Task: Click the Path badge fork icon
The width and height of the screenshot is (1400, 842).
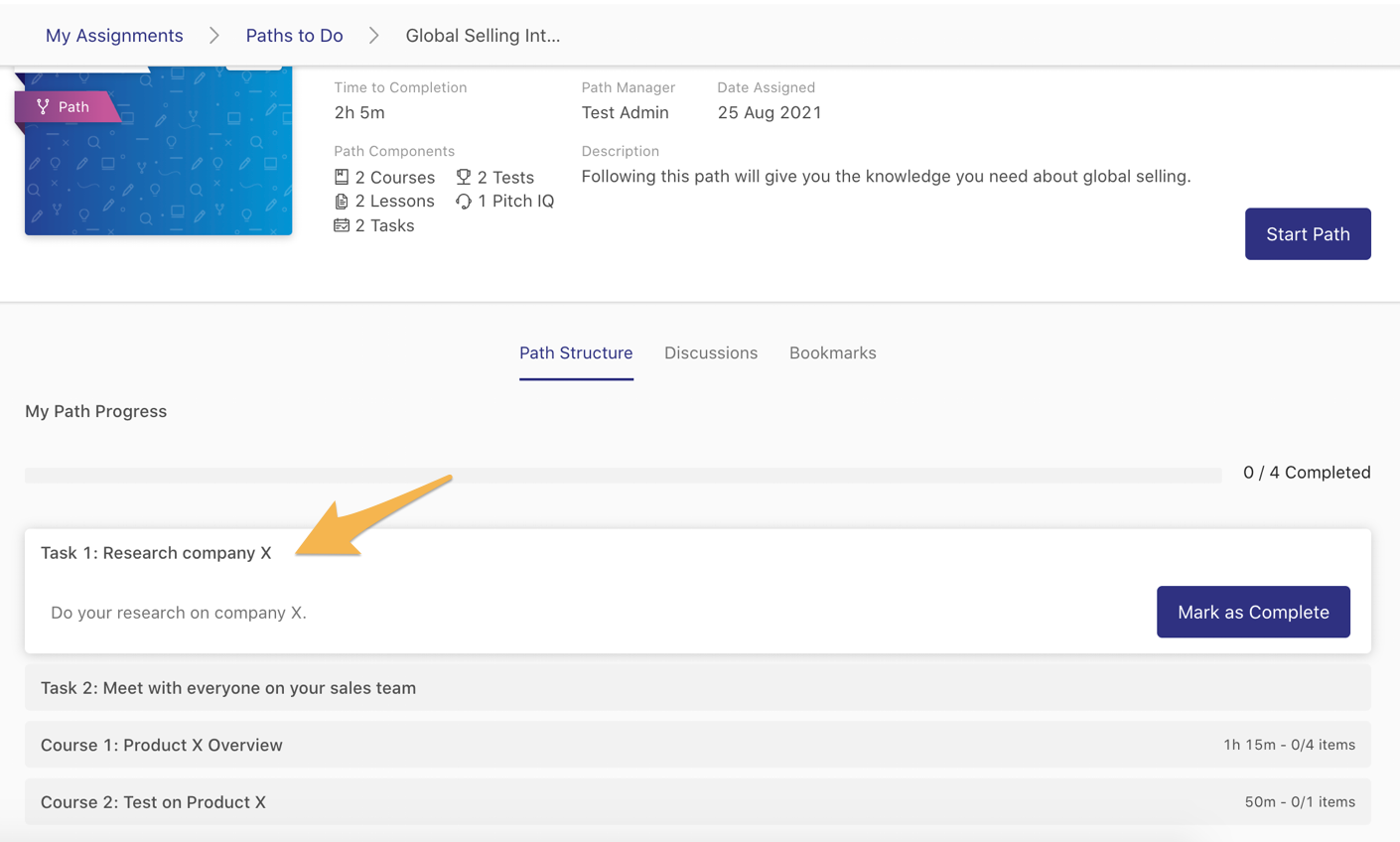Action: coord(43,106)
